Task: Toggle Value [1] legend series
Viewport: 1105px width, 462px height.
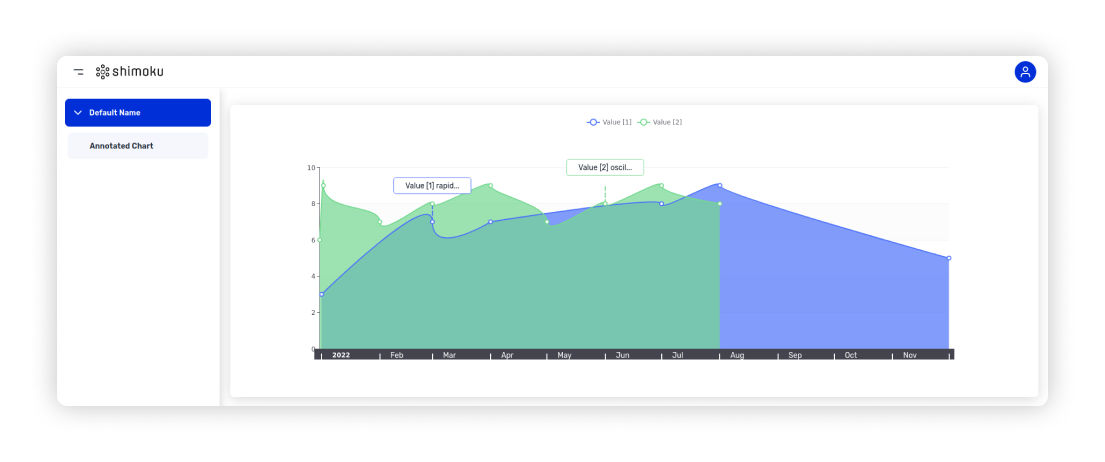Action: [x=609, y=122]
